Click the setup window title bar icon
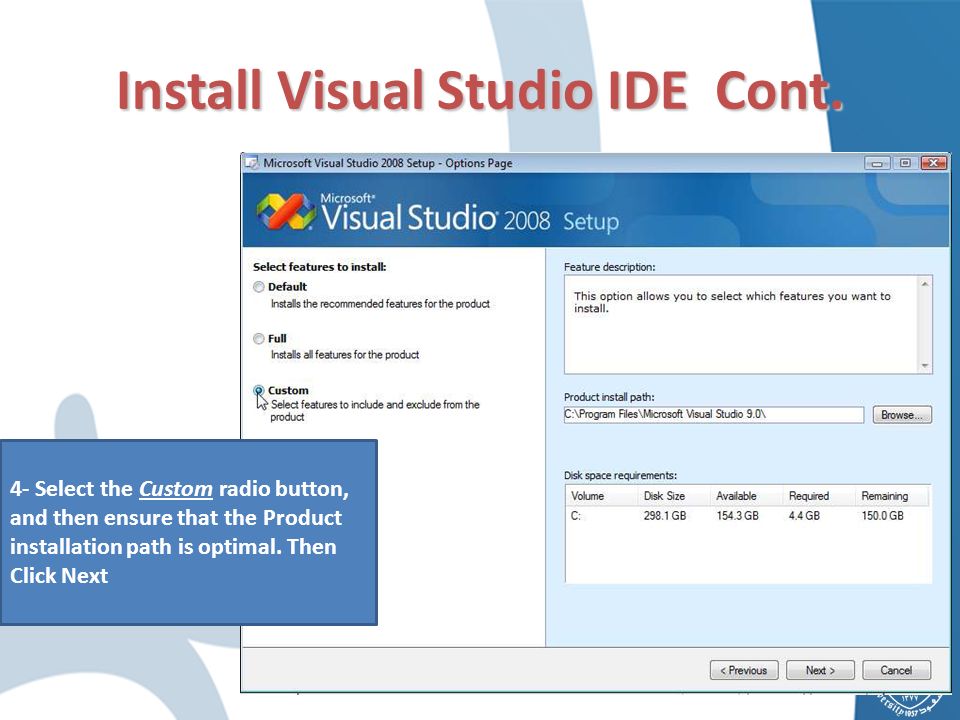 click(x=251, y=163)
